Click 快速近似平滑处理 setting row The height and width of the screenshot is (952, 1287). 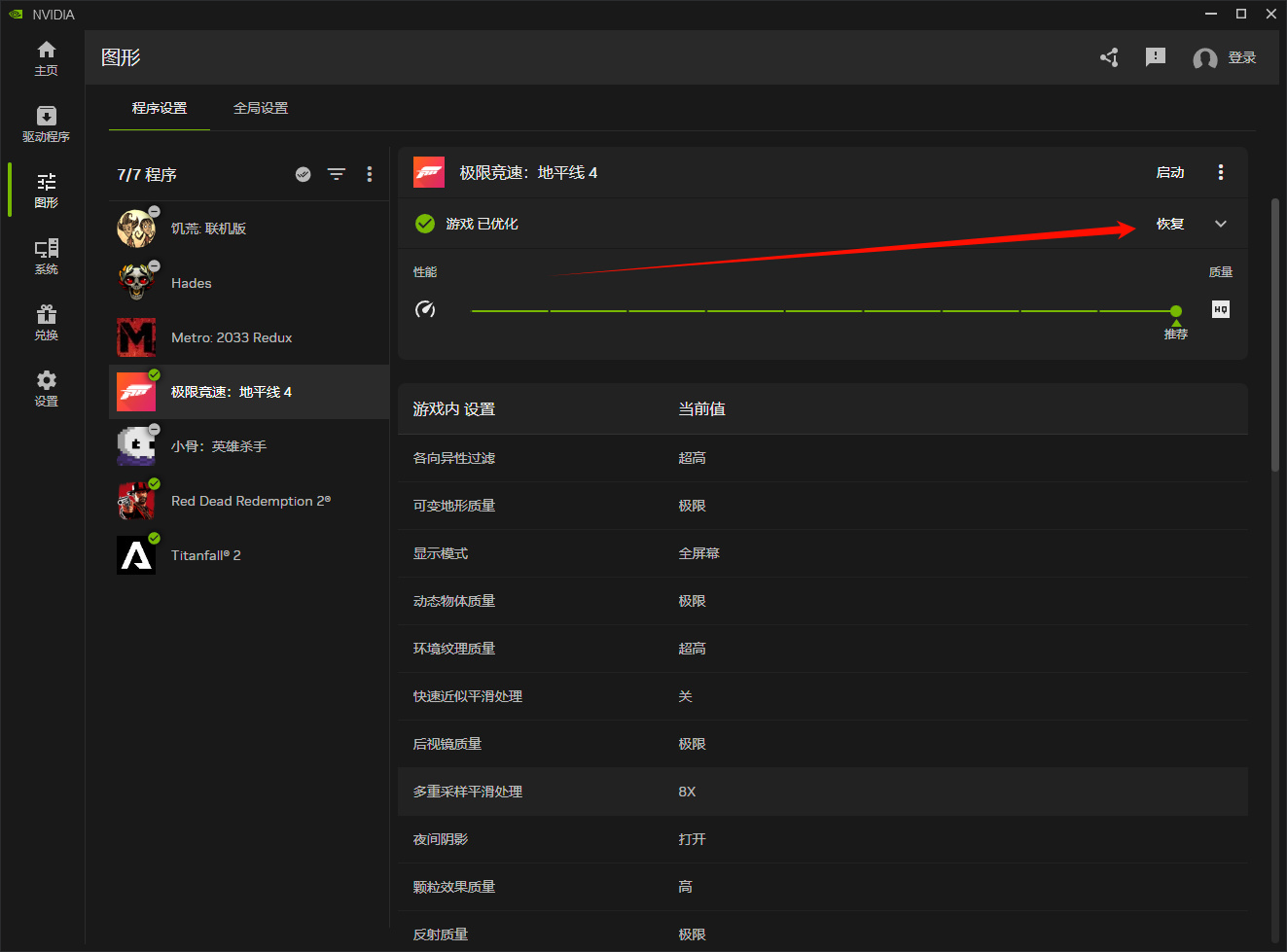(823, 696)
